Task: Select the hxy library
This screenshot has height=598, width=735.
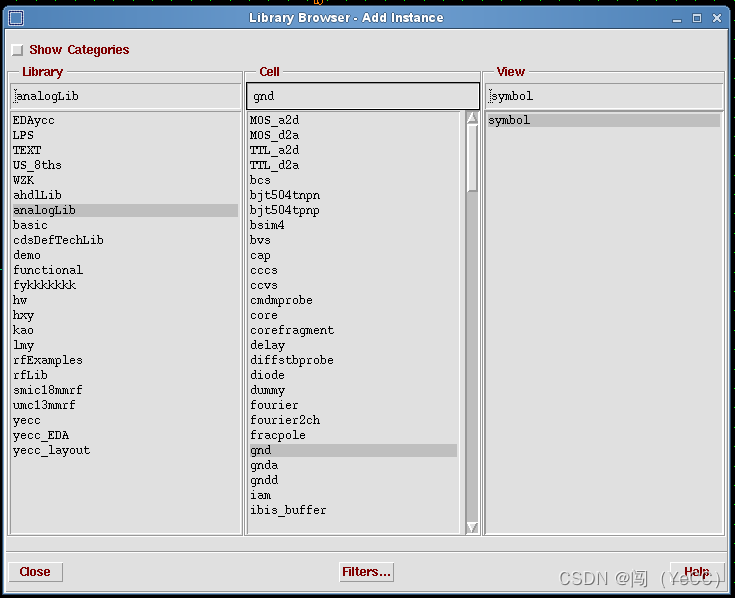Action: [x=23, y=315]
